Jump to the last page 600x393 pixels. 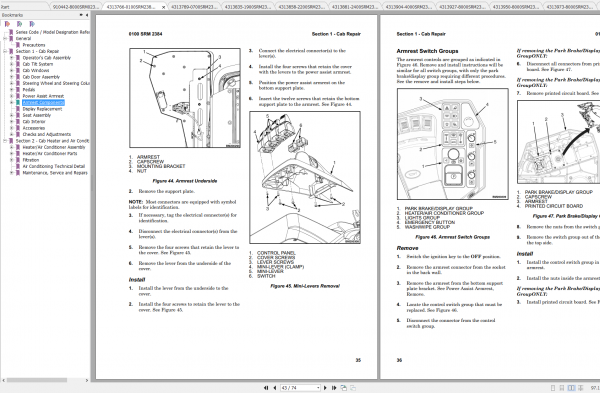tap(334, 388)
